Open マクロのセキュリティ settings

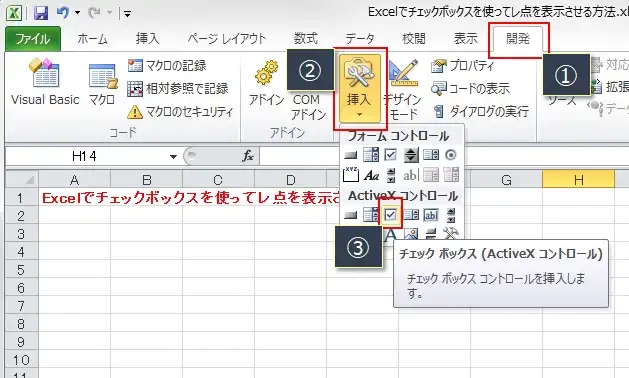tap(180, 112)
